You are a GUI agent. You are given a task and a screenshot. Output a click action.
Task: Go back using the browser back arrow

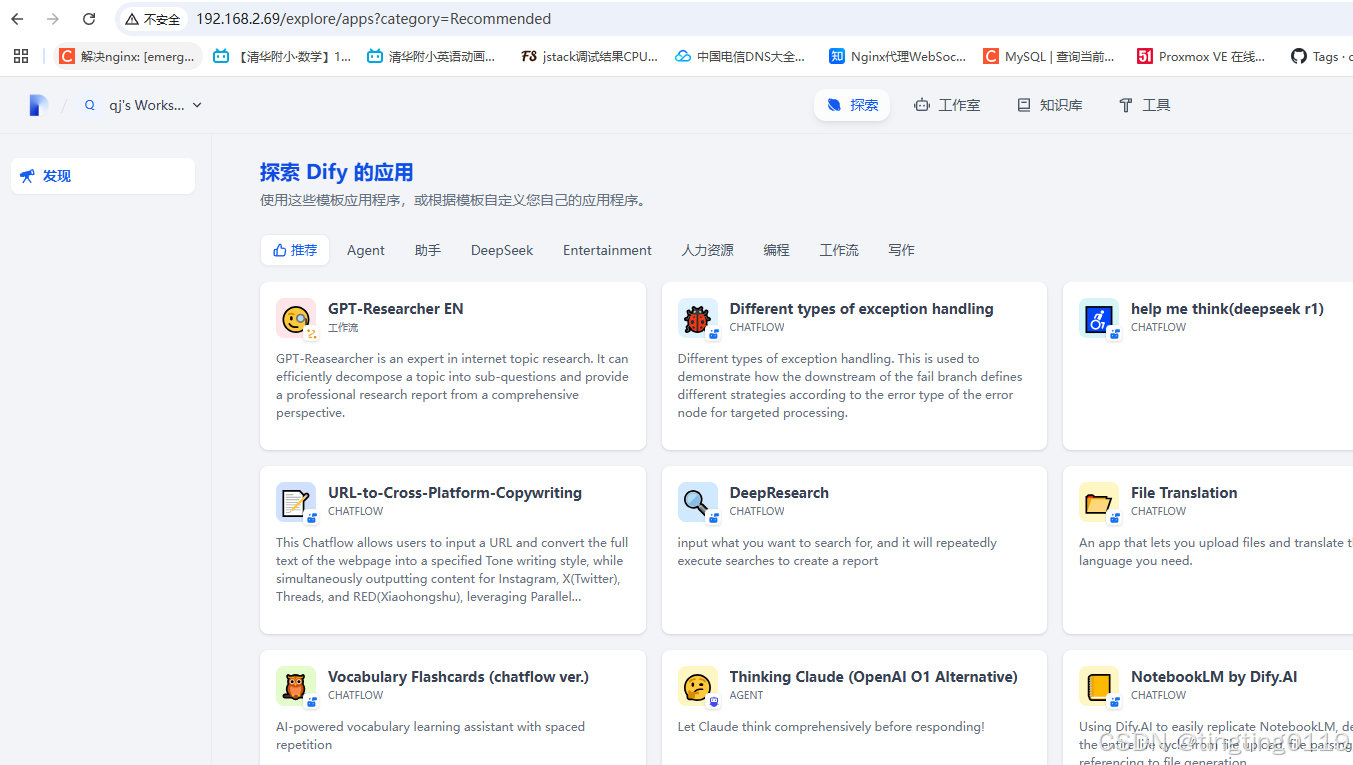tap(18, 19)
